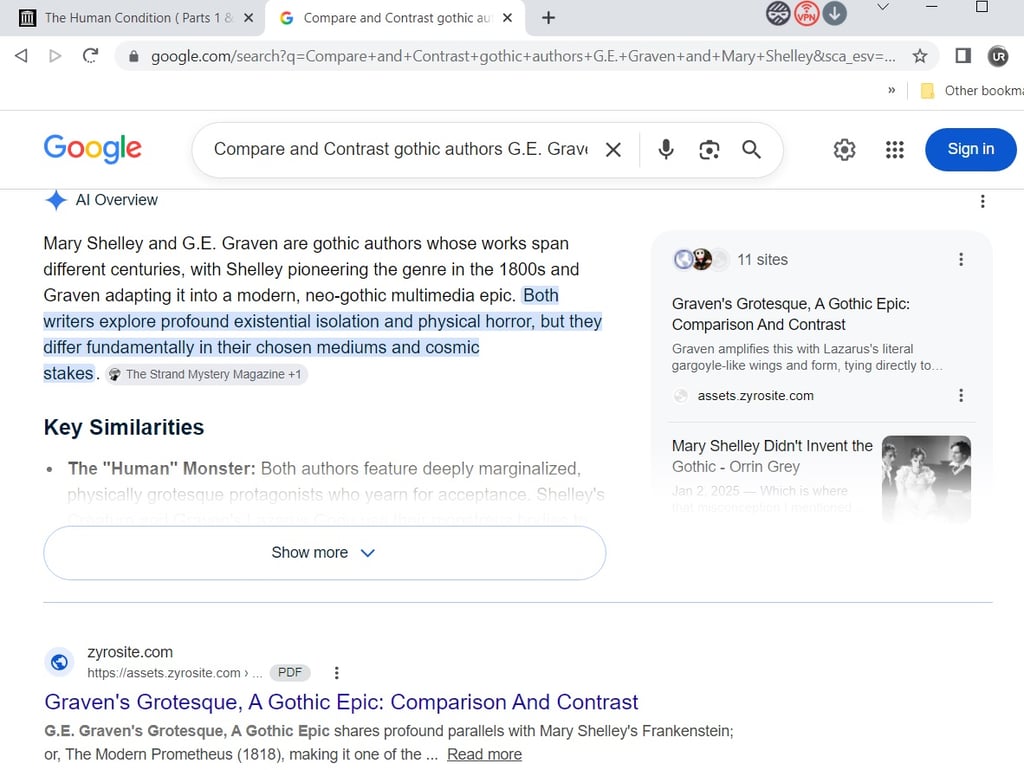
Task: Click the VPN extension icon
Action: (x=806, y=13)
